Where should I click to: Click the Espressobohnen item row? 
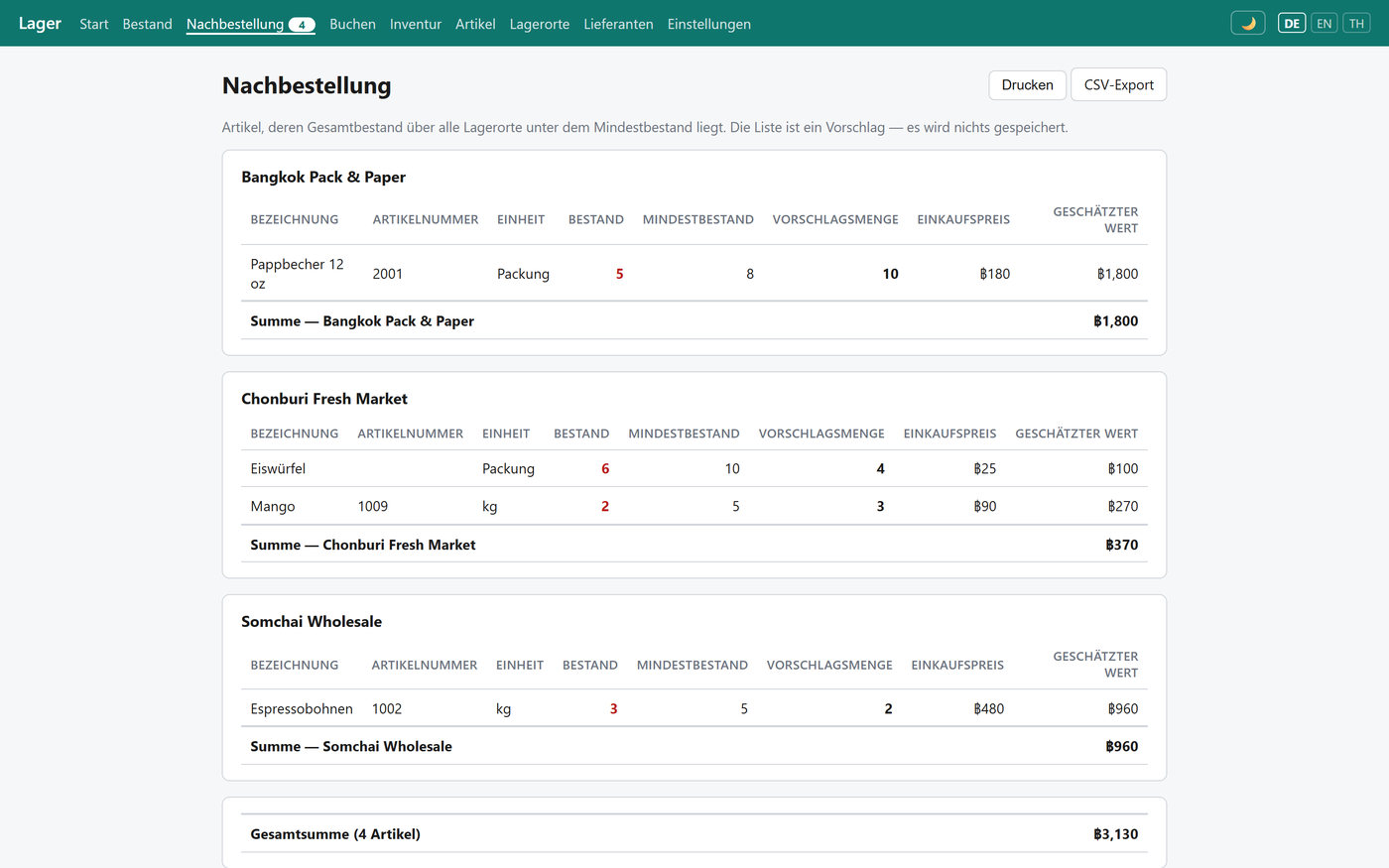pyautogui.click(x=694, y=708)
